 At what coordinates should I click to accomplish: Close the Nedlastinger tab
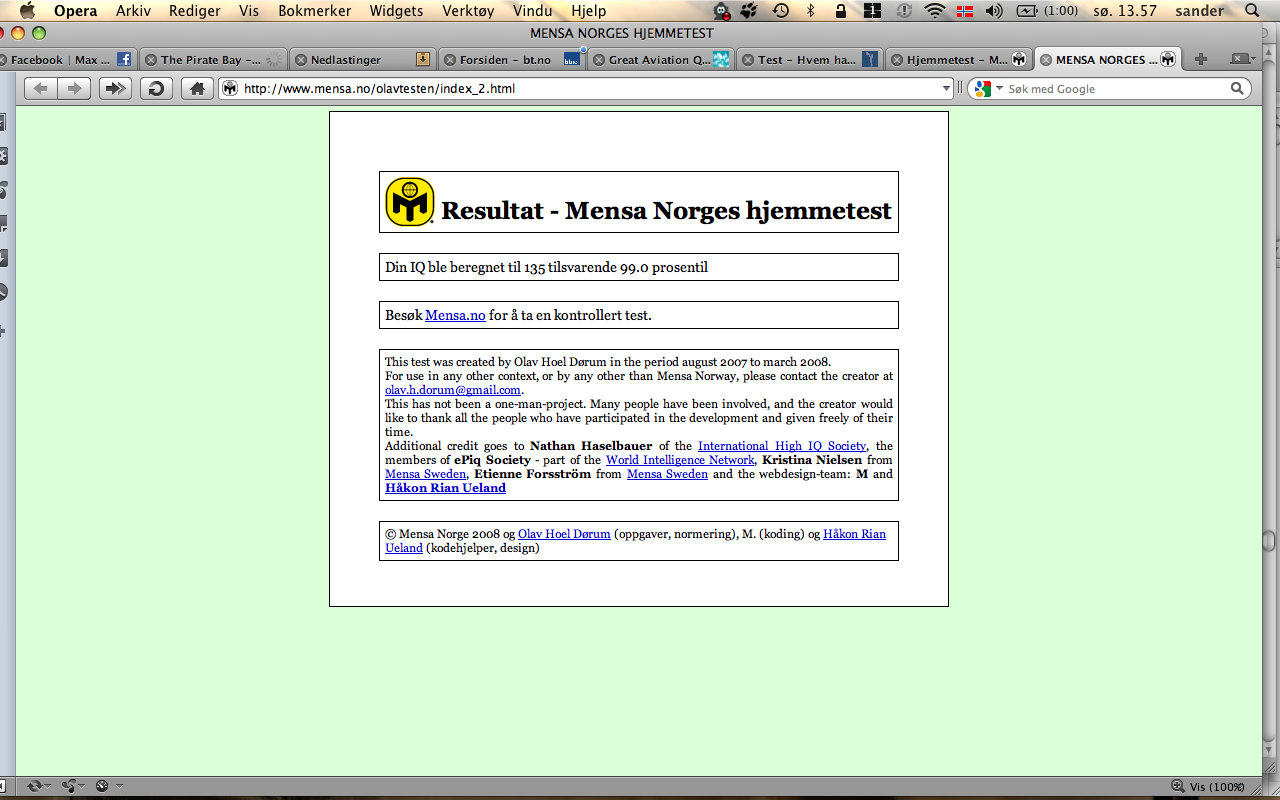click(300, 60)
